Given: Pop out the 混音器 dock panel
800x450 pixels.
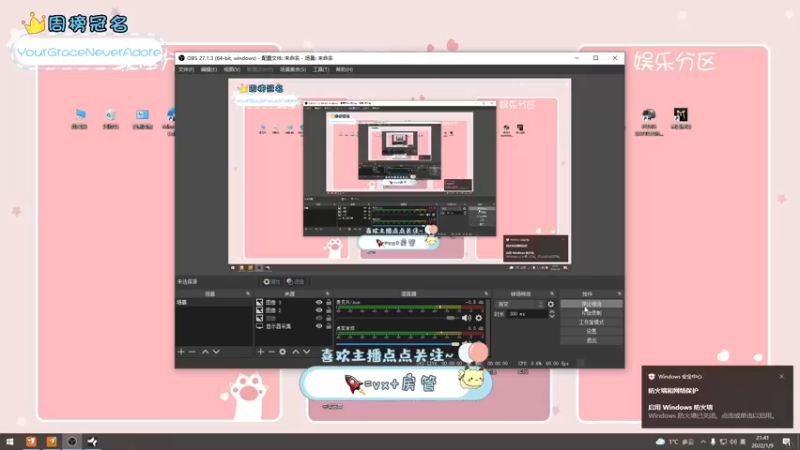Looking at the screenshot, I should 486,294.
